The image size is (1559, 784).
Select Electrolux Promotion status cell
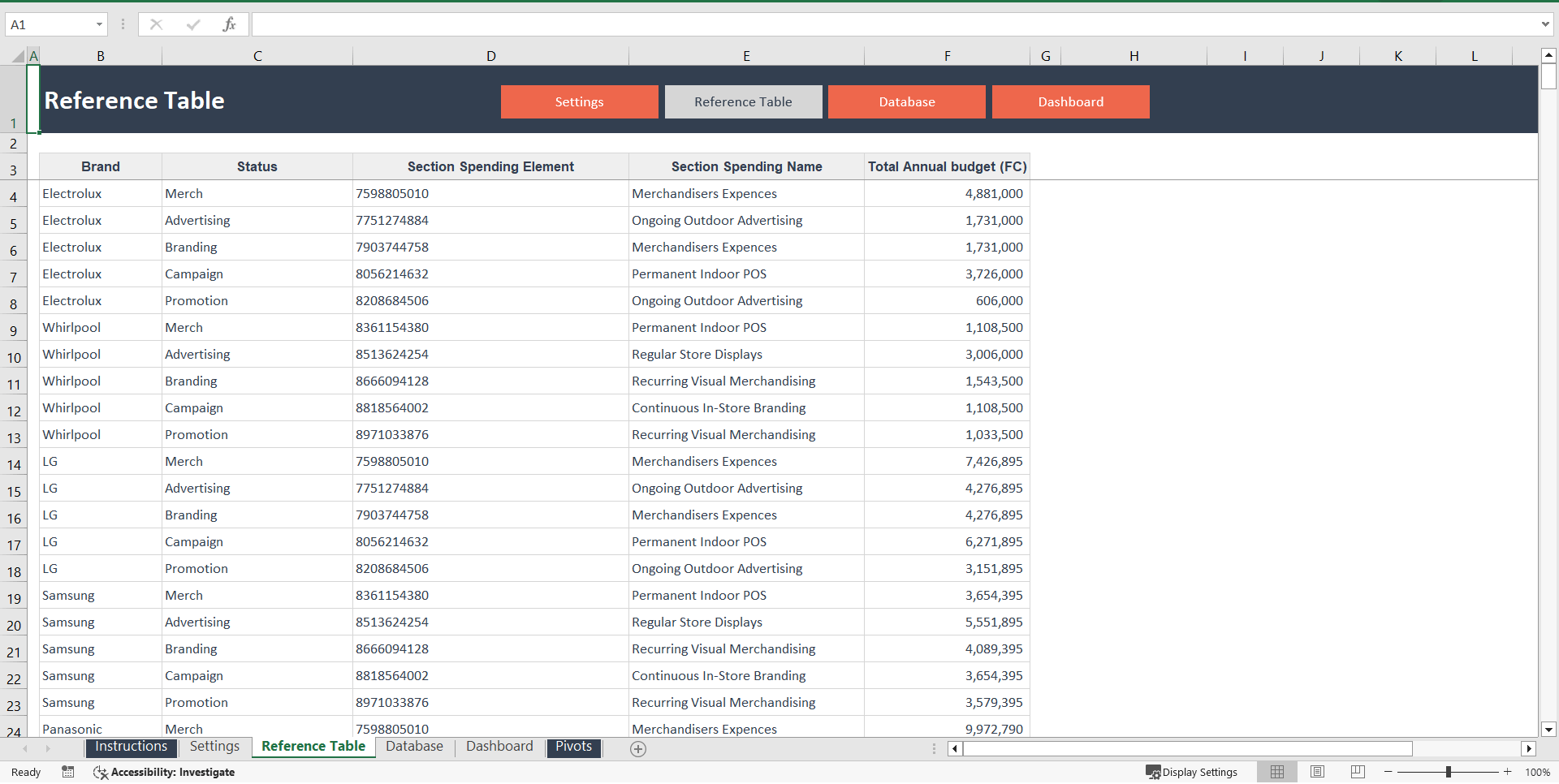click(257, 300)
